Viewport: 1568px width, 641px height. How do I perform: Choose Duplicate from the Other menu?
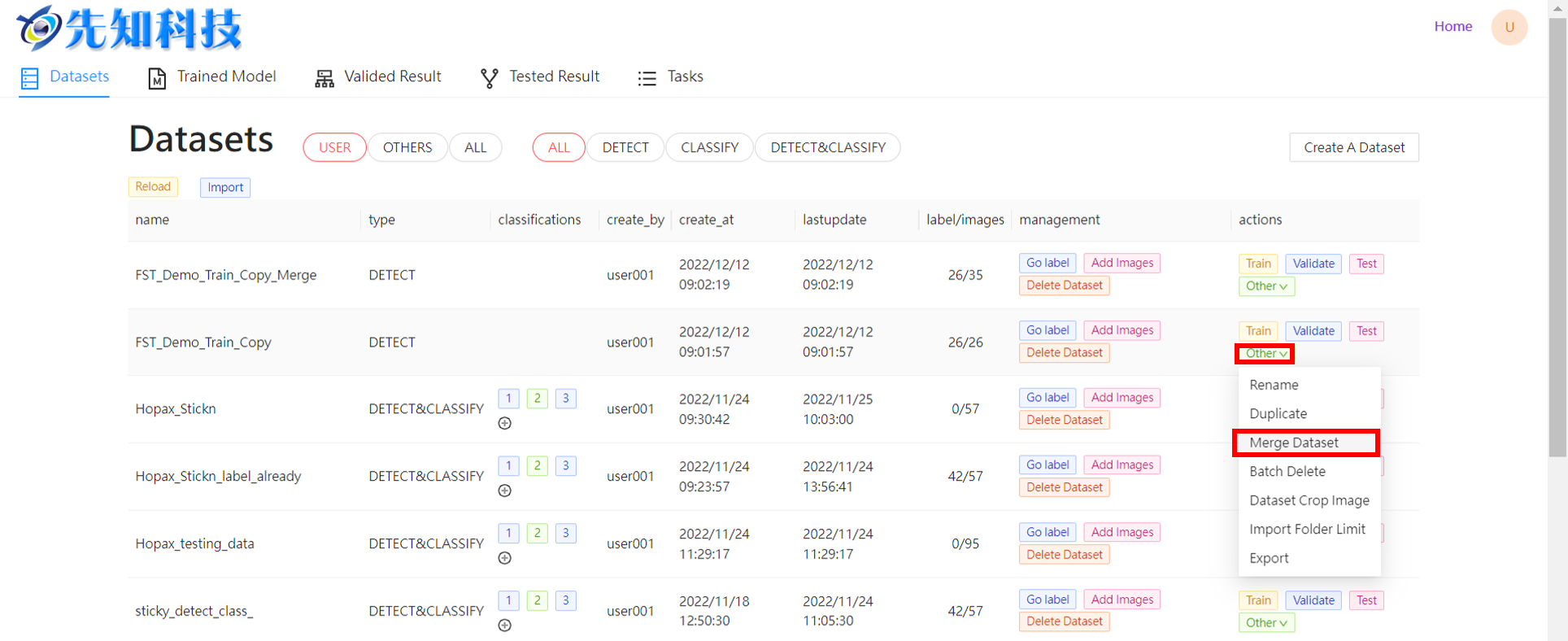pos(1309,413)
